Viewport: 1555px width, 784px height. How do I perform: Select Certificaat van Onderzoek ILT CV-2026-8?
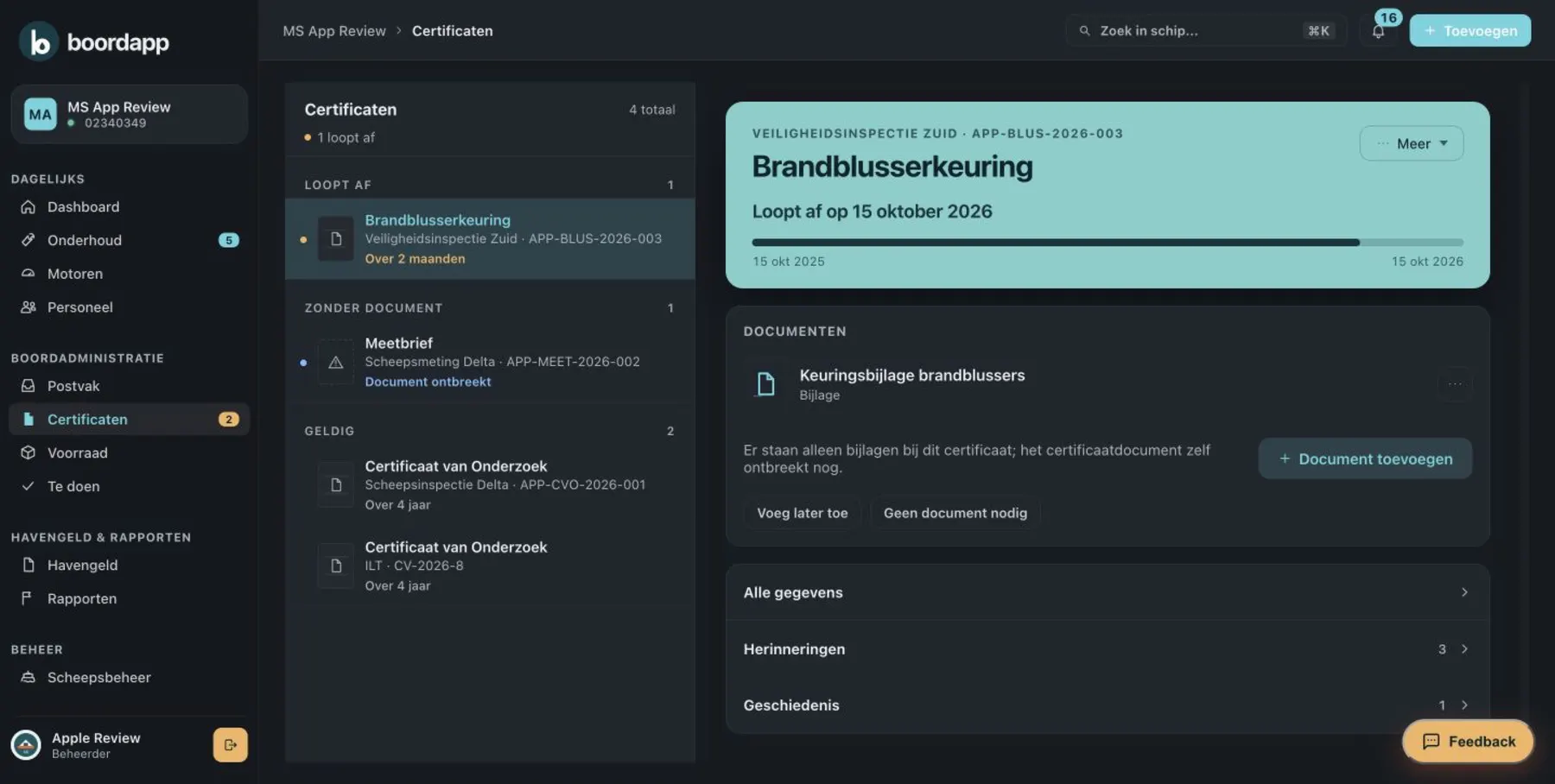point(490,566)
